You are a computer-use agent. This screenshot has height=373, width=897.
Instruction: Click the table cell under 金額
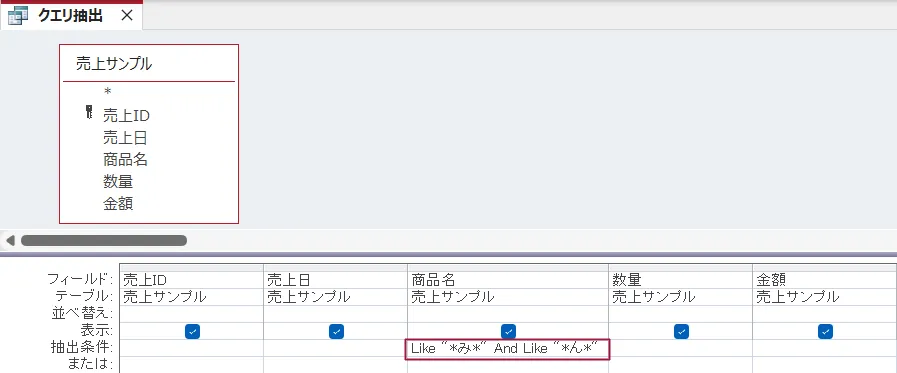click(824, 297)
